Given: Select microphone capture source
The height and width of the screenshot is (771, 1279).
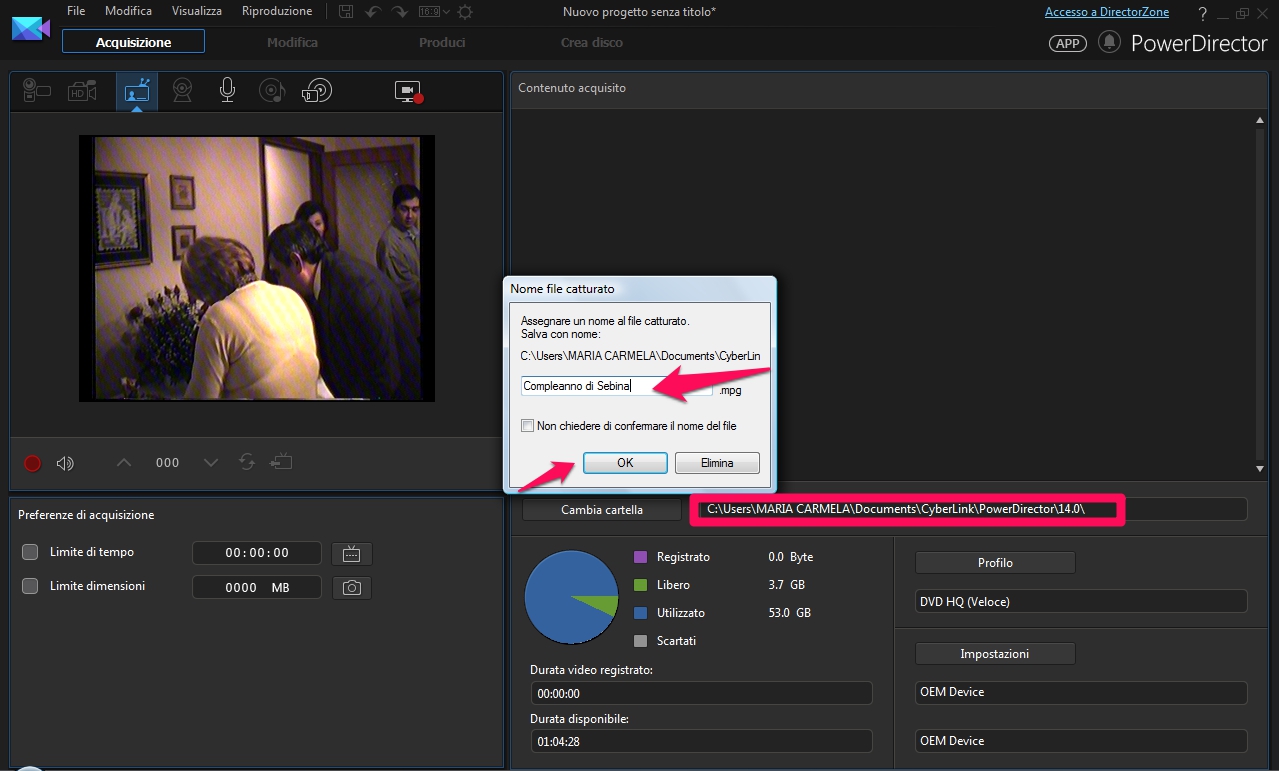Looking at the screenshot, I should pyautogui.click(x=227, y=91).
